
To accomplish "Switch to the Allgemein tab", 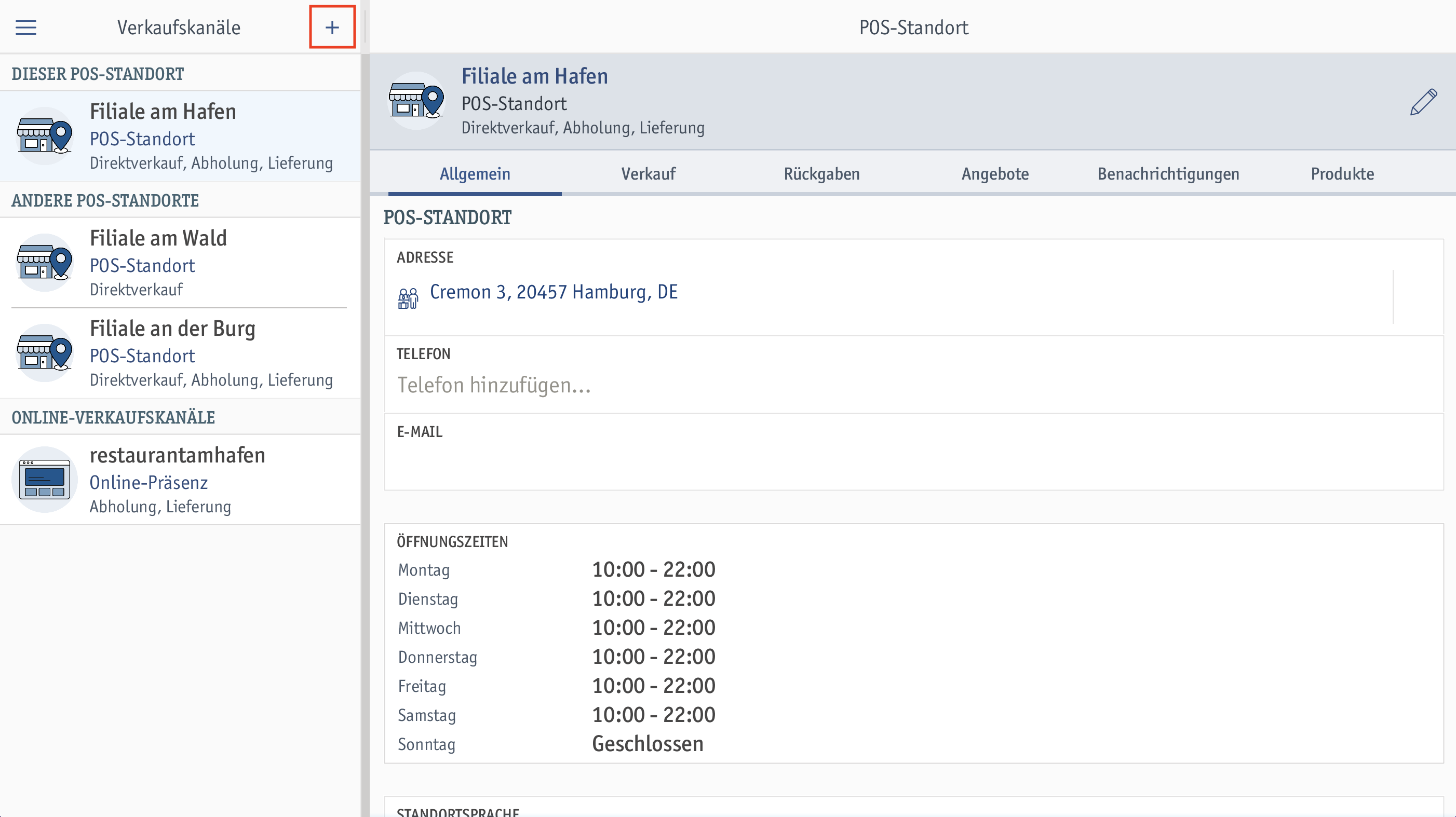I will [x=475, y=173].
